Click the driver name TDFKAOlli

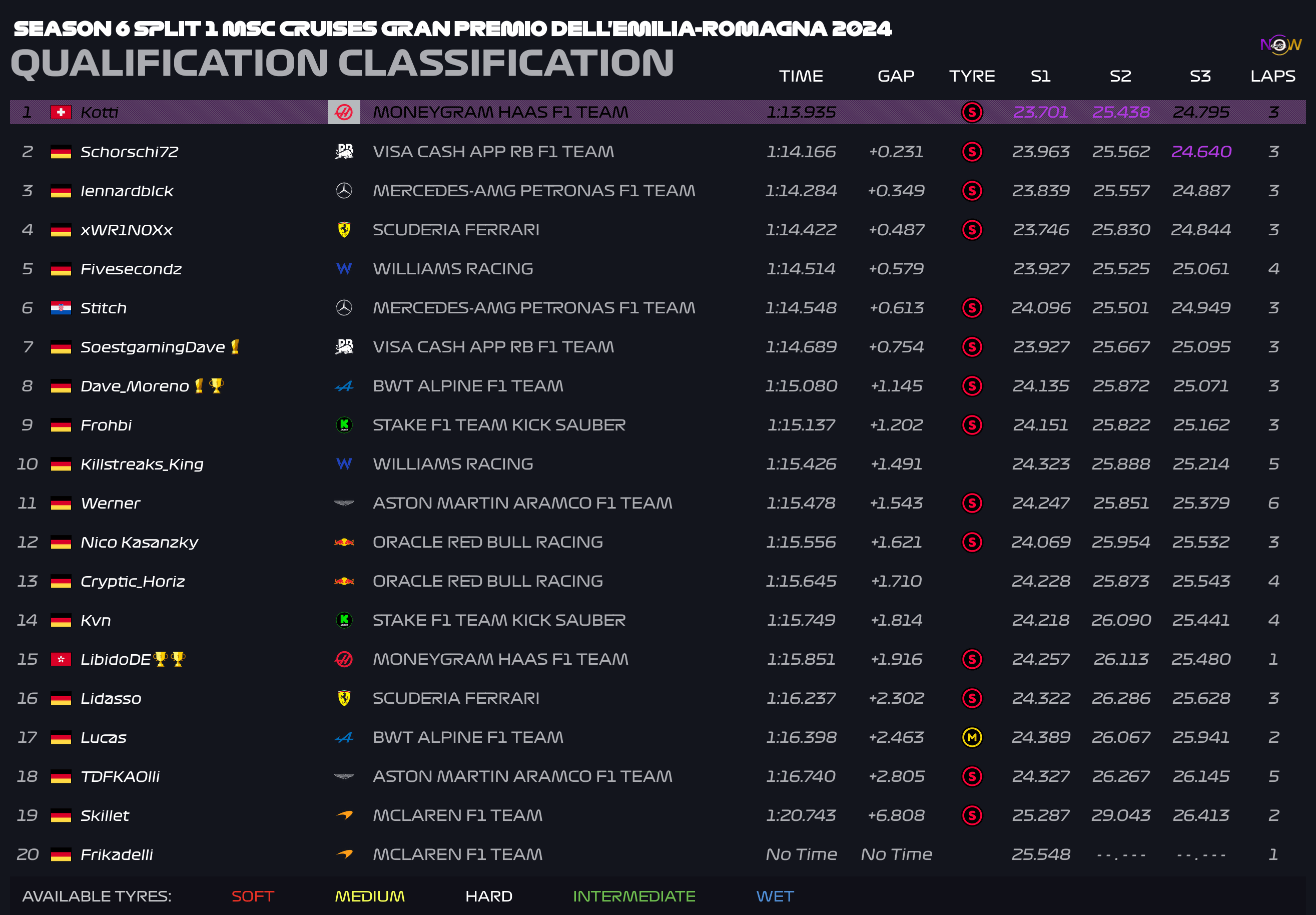point(120,776)
